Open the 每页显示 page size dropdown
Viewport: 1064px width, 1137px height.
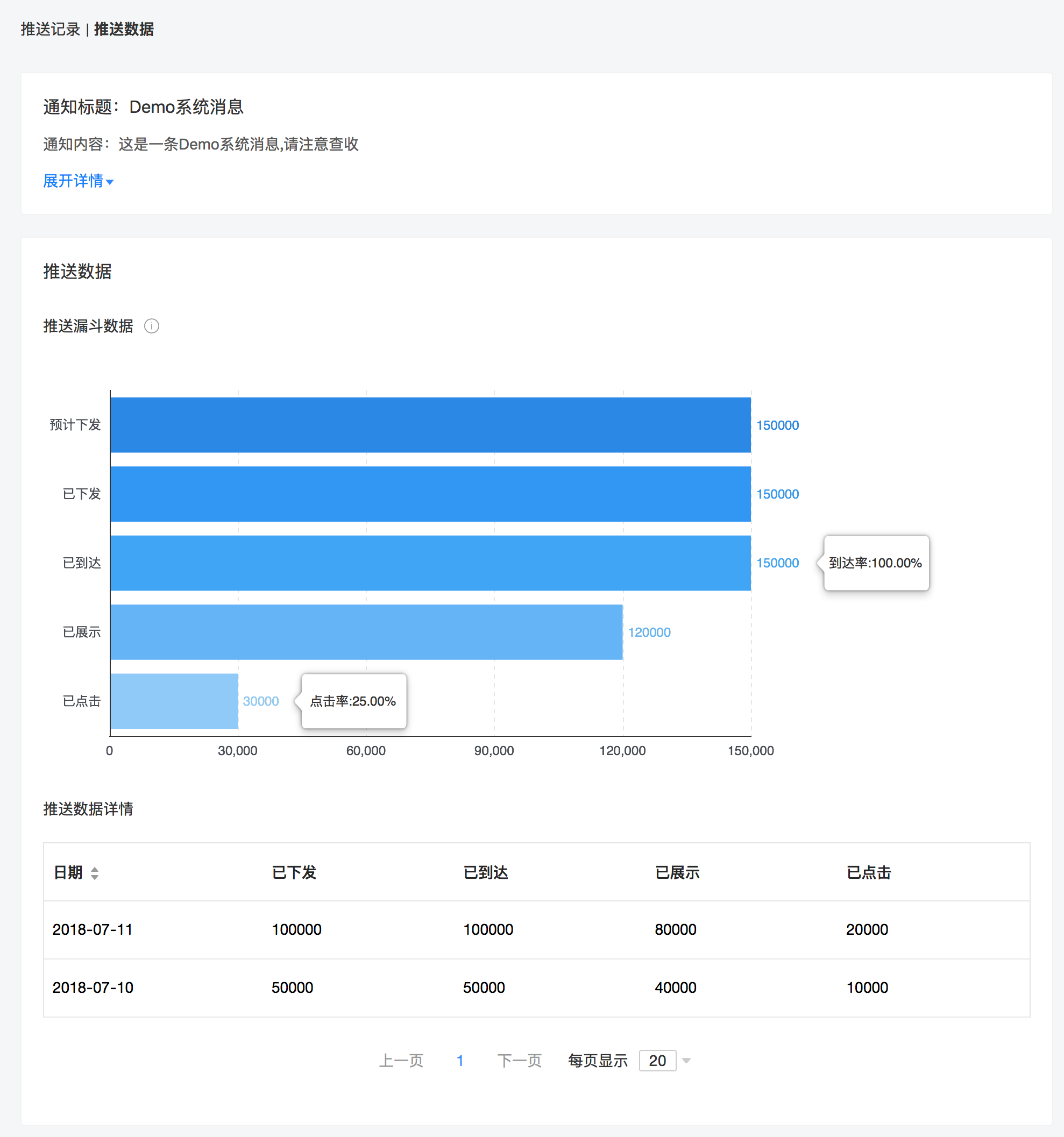coord(658,1061)
